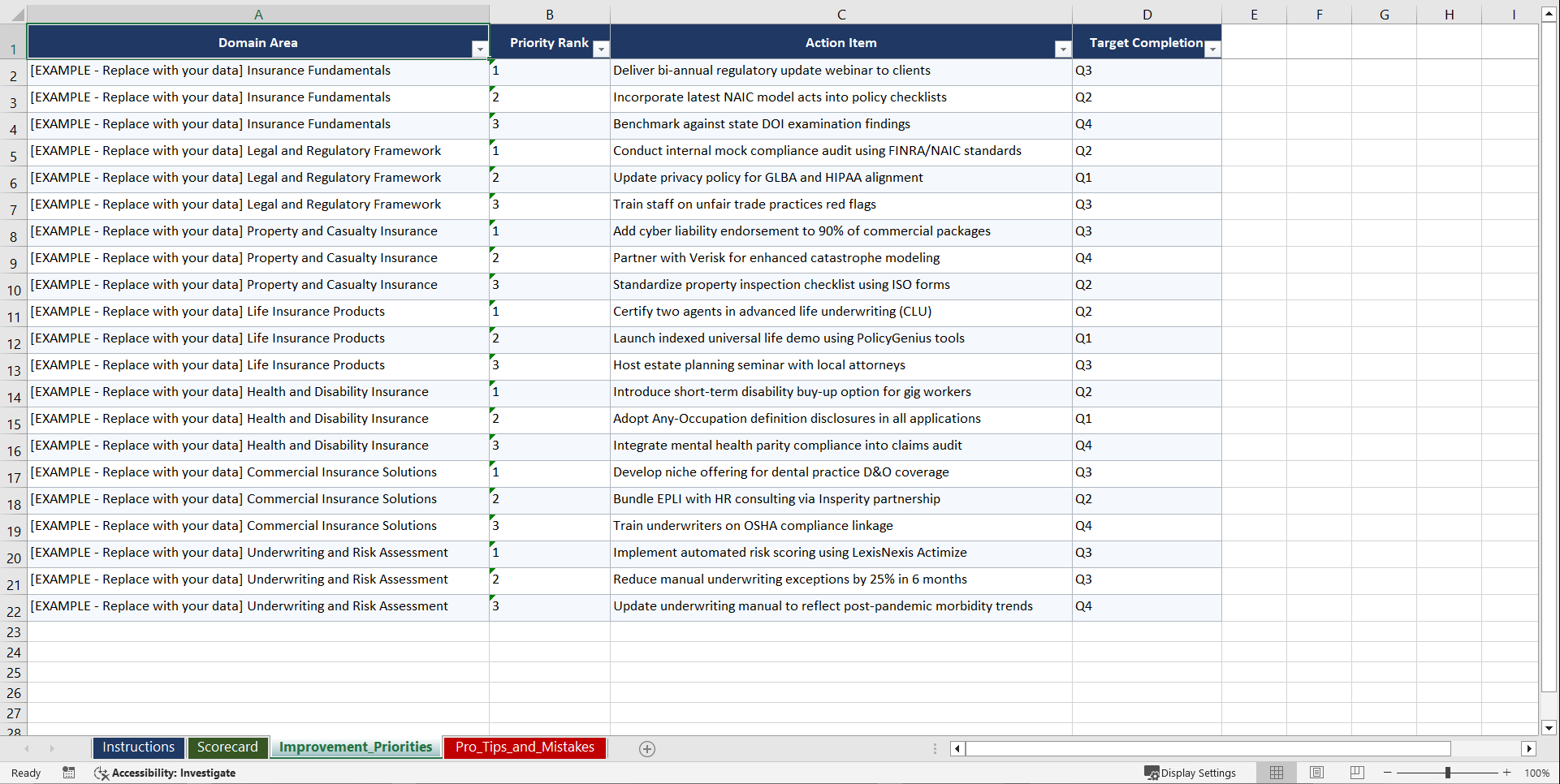Click Zoom In plus icon
1560x784 pixels.
click(x=1507, y=773)
